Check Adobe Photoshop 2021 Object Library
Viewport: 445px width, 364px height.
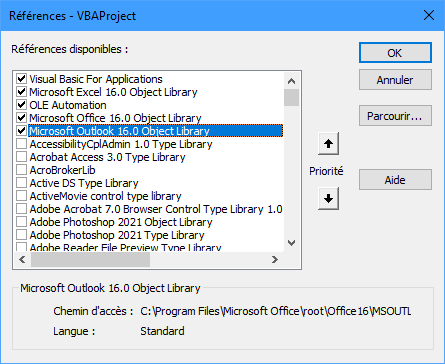[x=21, y=222]
